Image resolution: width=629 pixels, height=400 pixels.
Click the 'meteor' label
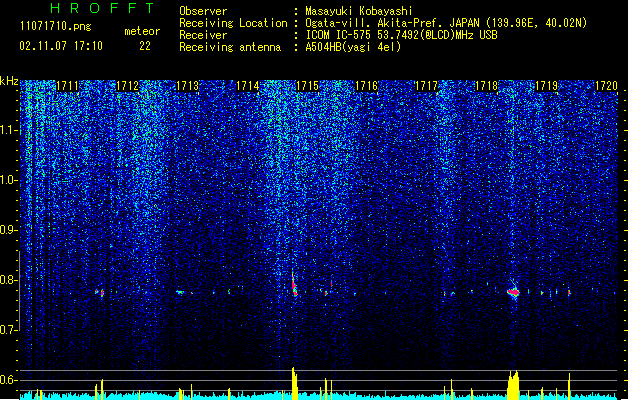(142, 31)
